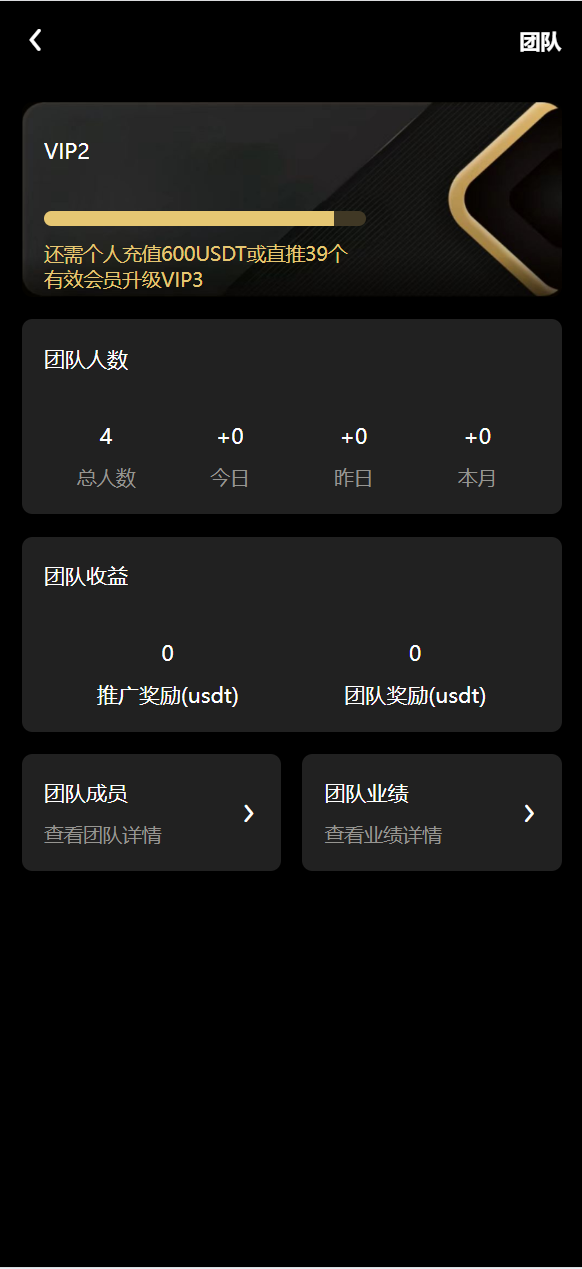Click the VIP upgrade progress bar
The image size is (582, 1269).
click(x=205, y=219)
